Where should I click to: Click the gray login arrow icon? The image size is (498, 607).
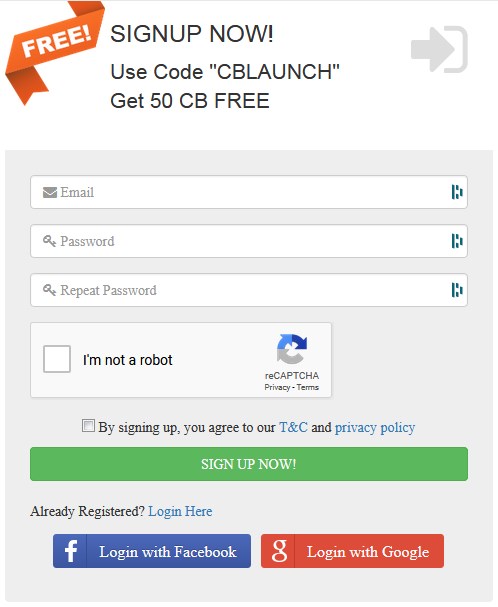(439, 49)
